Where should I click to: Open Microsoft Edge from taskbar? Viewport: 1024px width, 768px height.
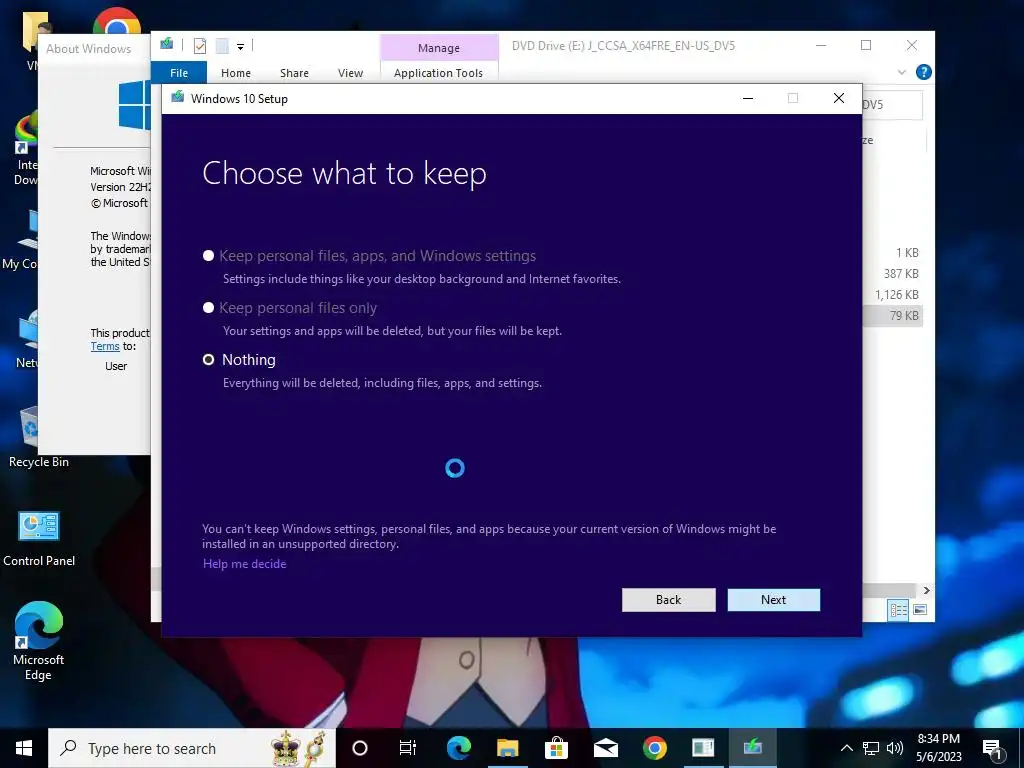(x=458, y=748)
